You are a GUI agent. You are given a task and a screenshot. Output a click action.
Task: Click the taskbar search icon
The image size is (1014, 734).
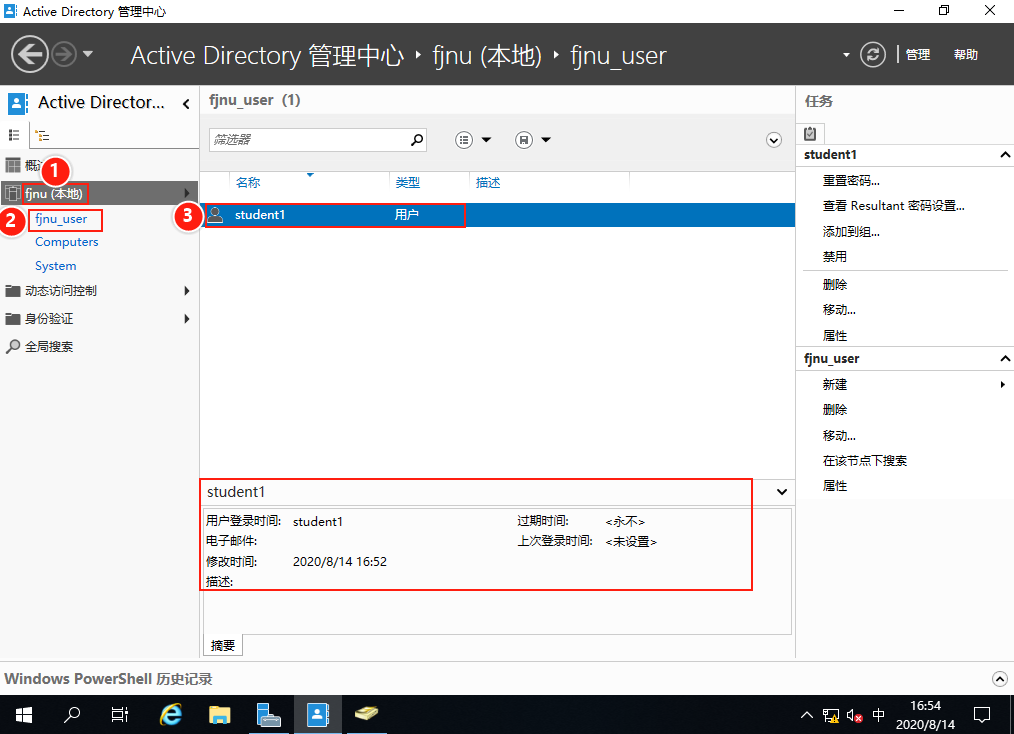[72, 715]
